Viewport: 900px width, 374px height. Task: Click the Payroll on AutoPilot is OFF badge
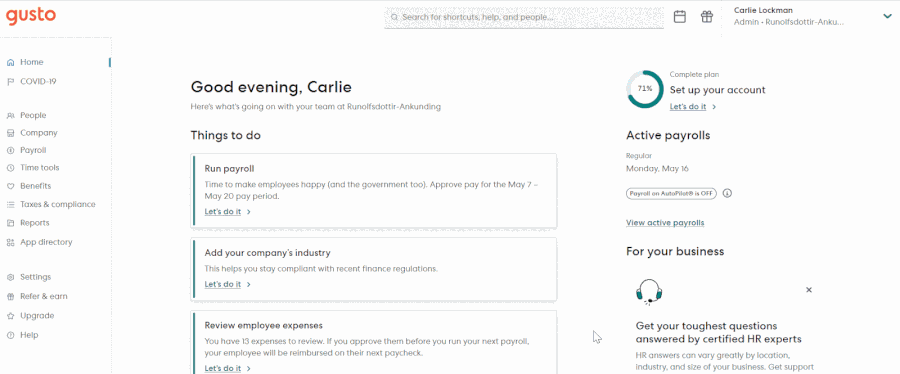[x=672, y=193]
